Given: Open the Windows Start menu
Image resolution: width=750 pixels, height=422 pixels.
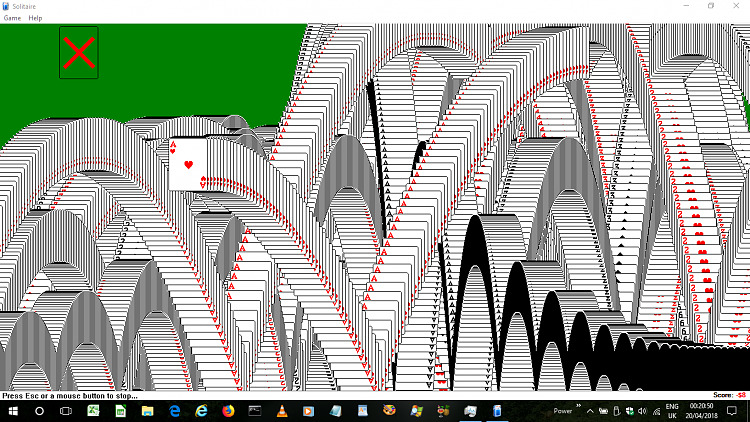Looking at the screenshot, I should 13,411.
